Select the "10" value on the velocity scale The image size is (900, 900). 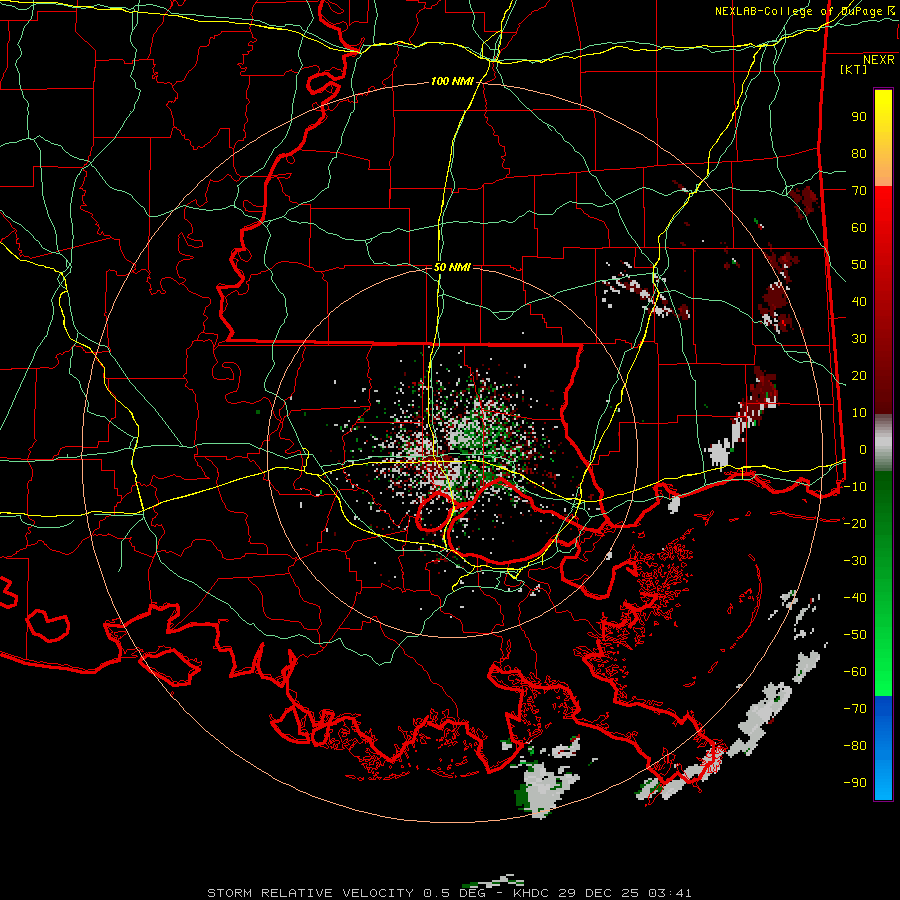(859, 413)
